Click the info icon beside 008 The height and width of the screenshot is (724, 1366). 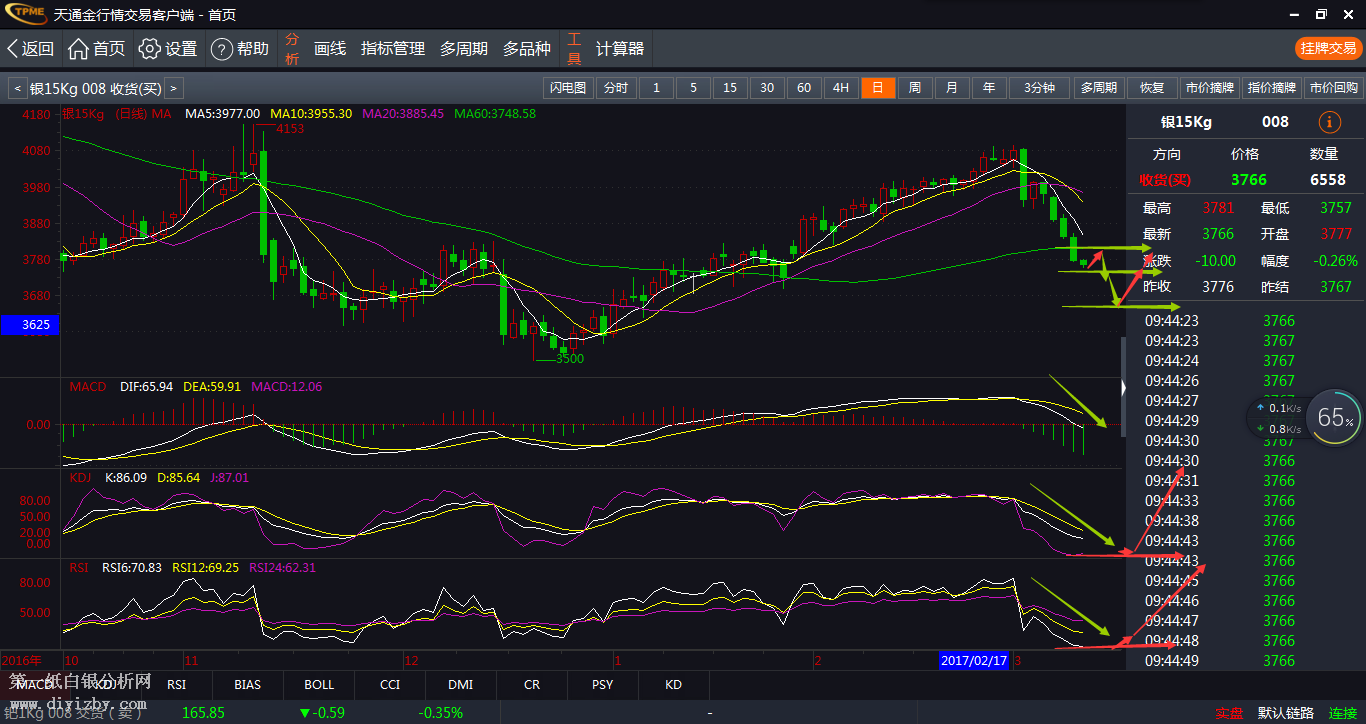click(x=1329, y=122)
